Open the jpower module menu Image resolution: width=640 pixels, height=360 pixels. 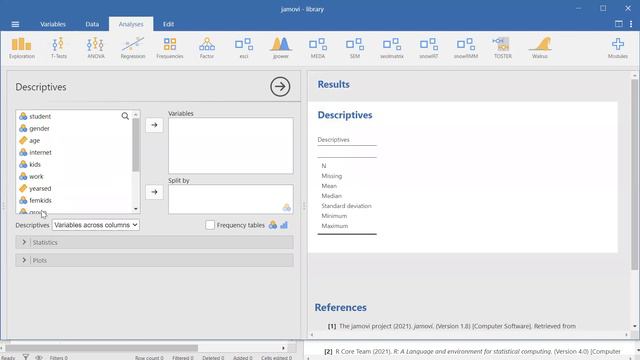click(x=281, y=48)
